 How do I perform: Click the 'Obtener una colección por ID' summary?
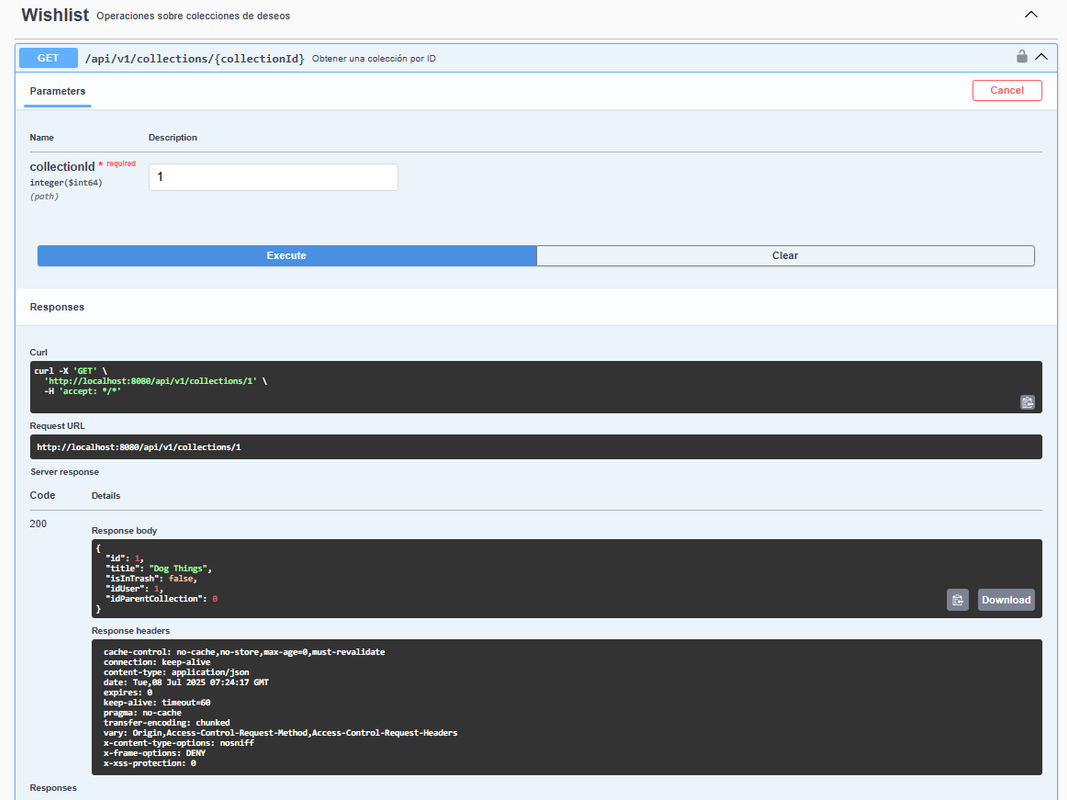click(x=374, y=59)
